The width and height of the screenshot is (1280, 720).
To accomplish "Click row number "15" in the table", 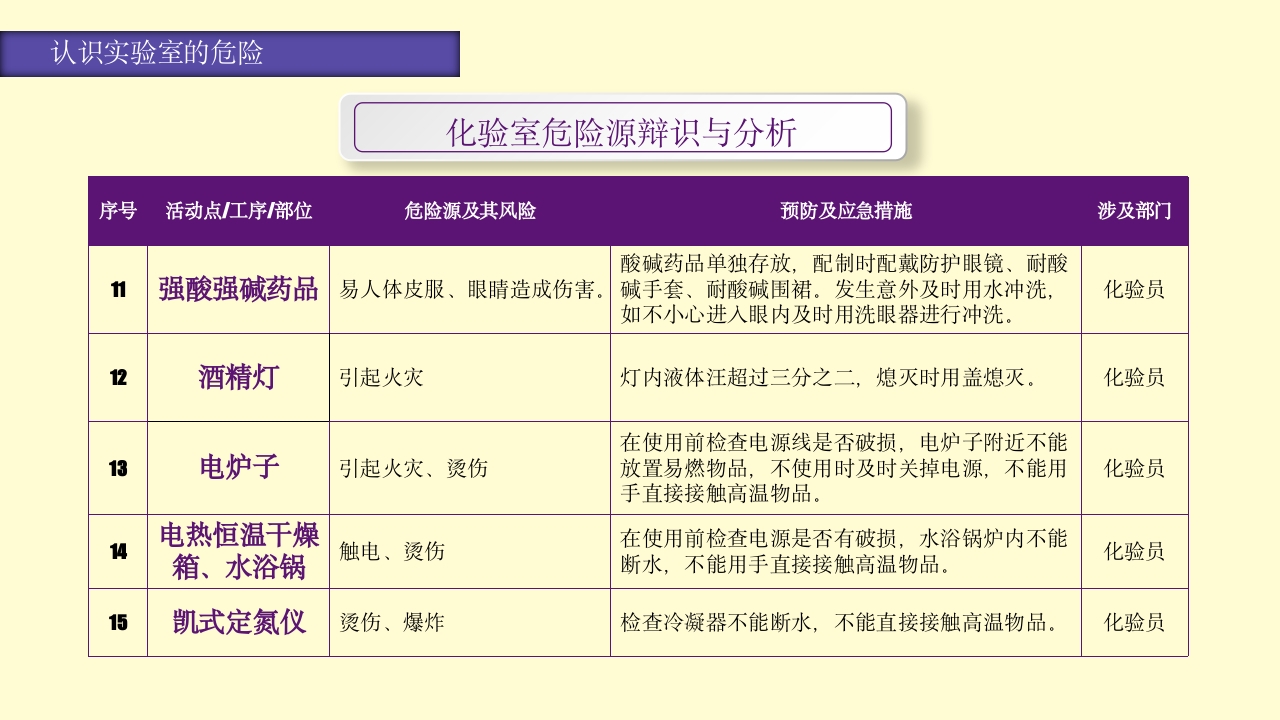I will pyautogui.click(x=117, y=623).
